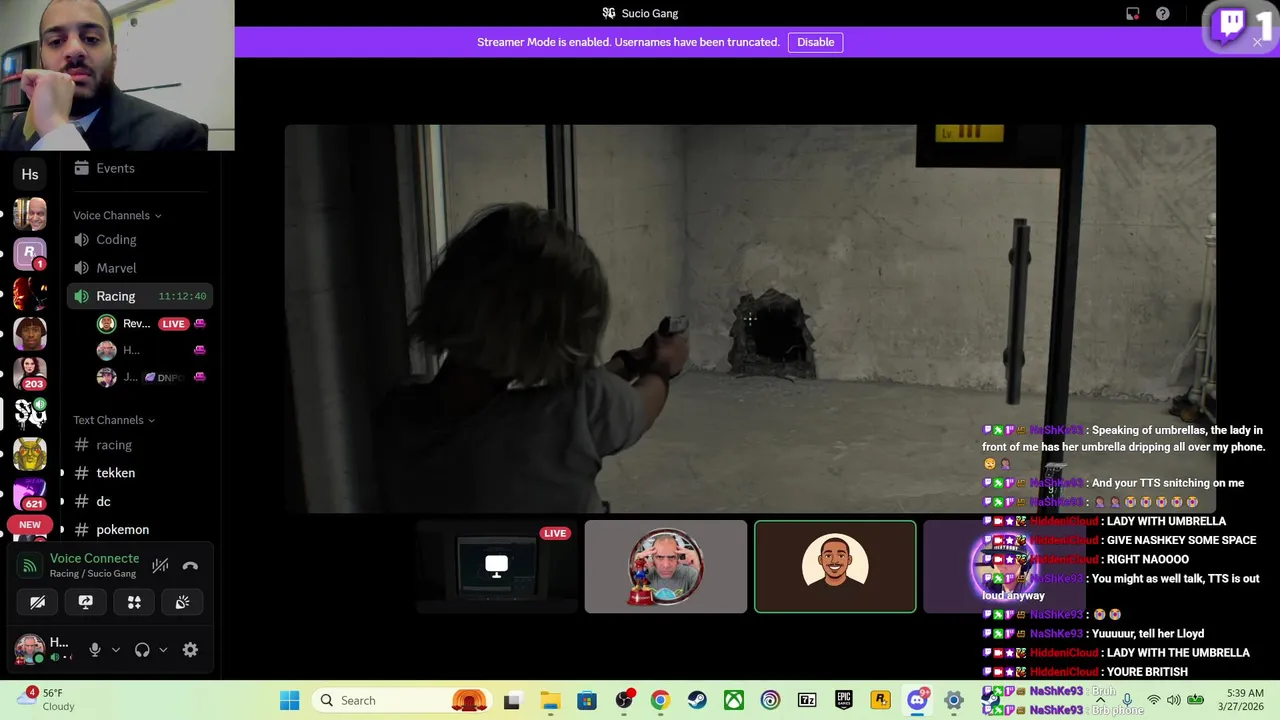Toggle noise suppression icon
1280x720 pixels.
coord(160,566)
